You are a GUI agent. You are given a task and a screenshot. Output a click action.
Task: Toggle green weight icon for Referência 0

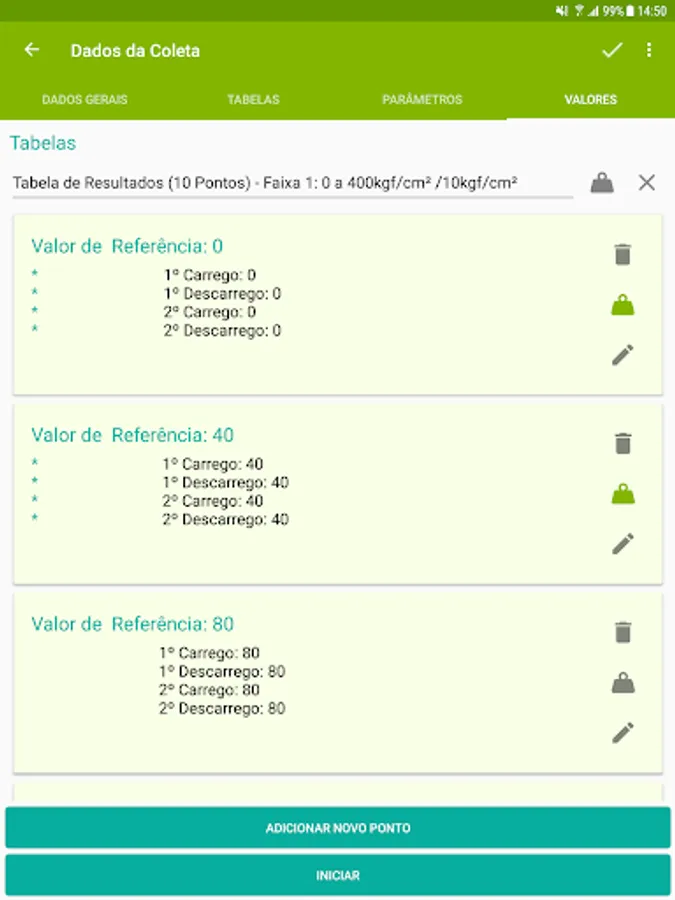623,305
